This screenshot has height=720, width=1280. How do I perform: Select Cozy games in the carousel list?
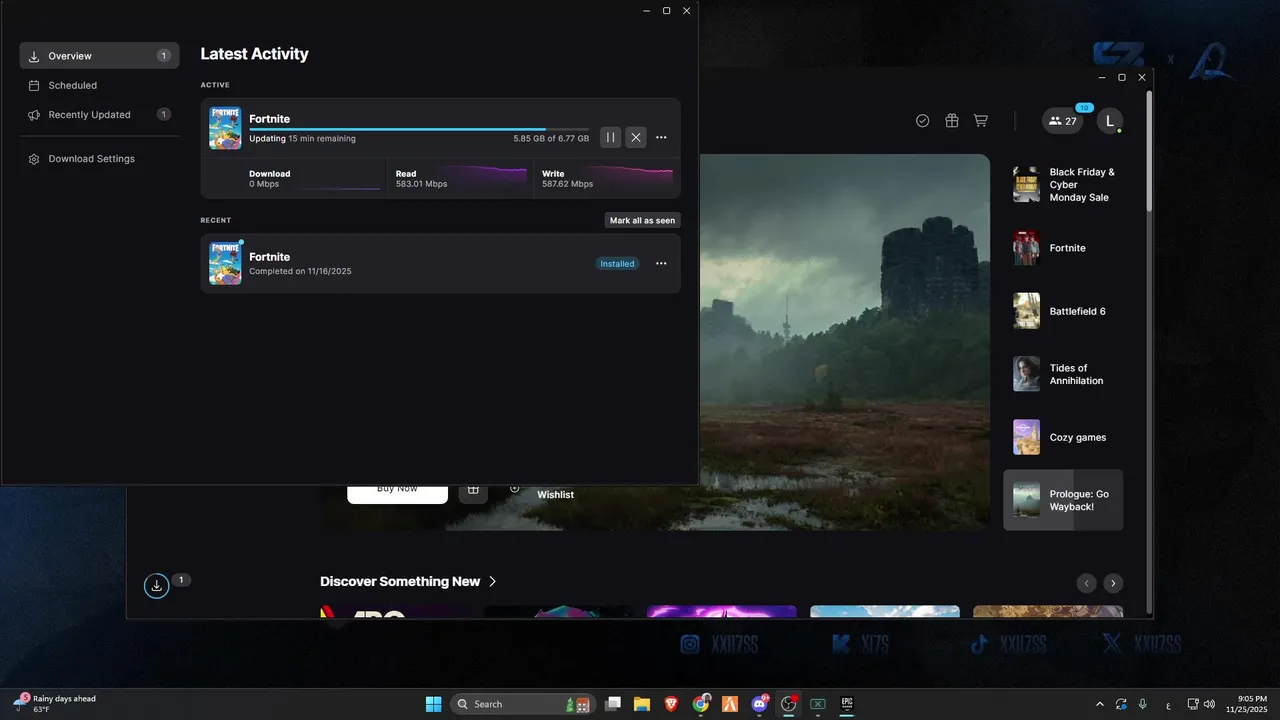click(1063, 437)
